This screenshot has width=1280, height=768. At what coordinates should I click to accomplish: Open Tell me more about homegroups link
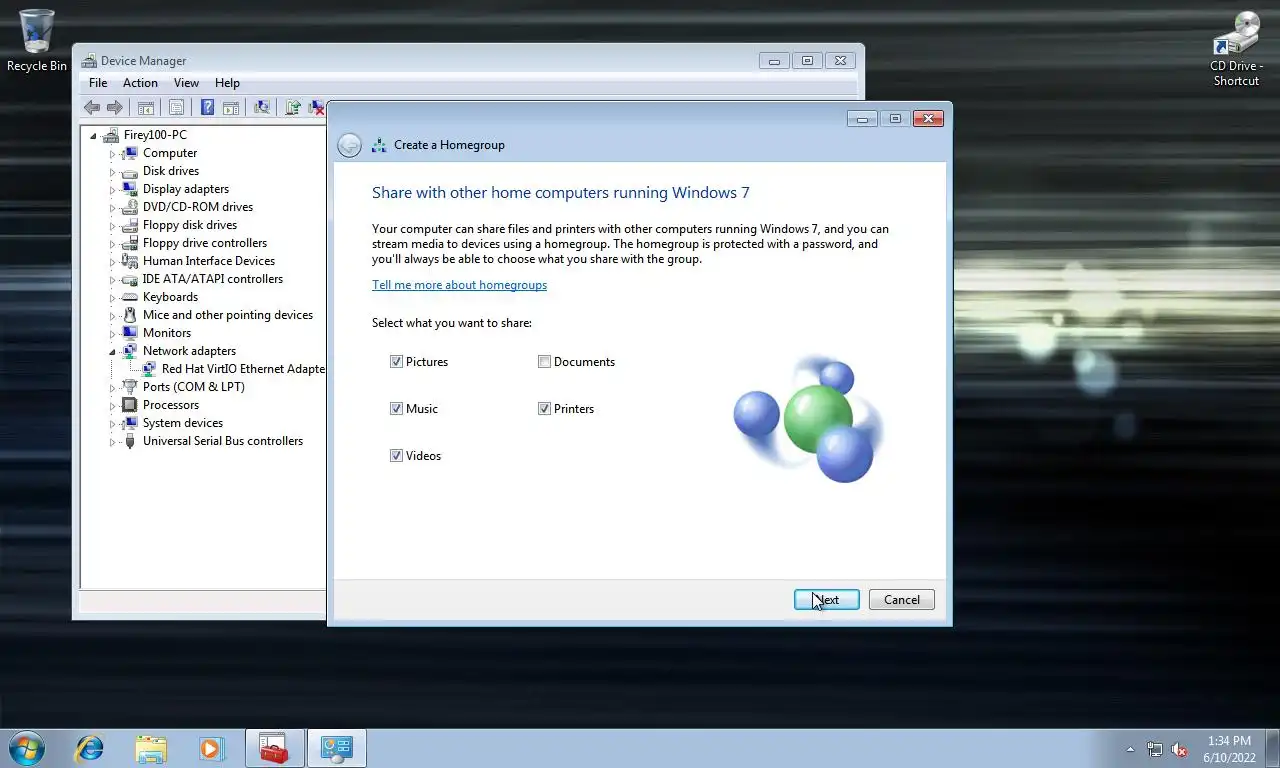click(459, 285)
